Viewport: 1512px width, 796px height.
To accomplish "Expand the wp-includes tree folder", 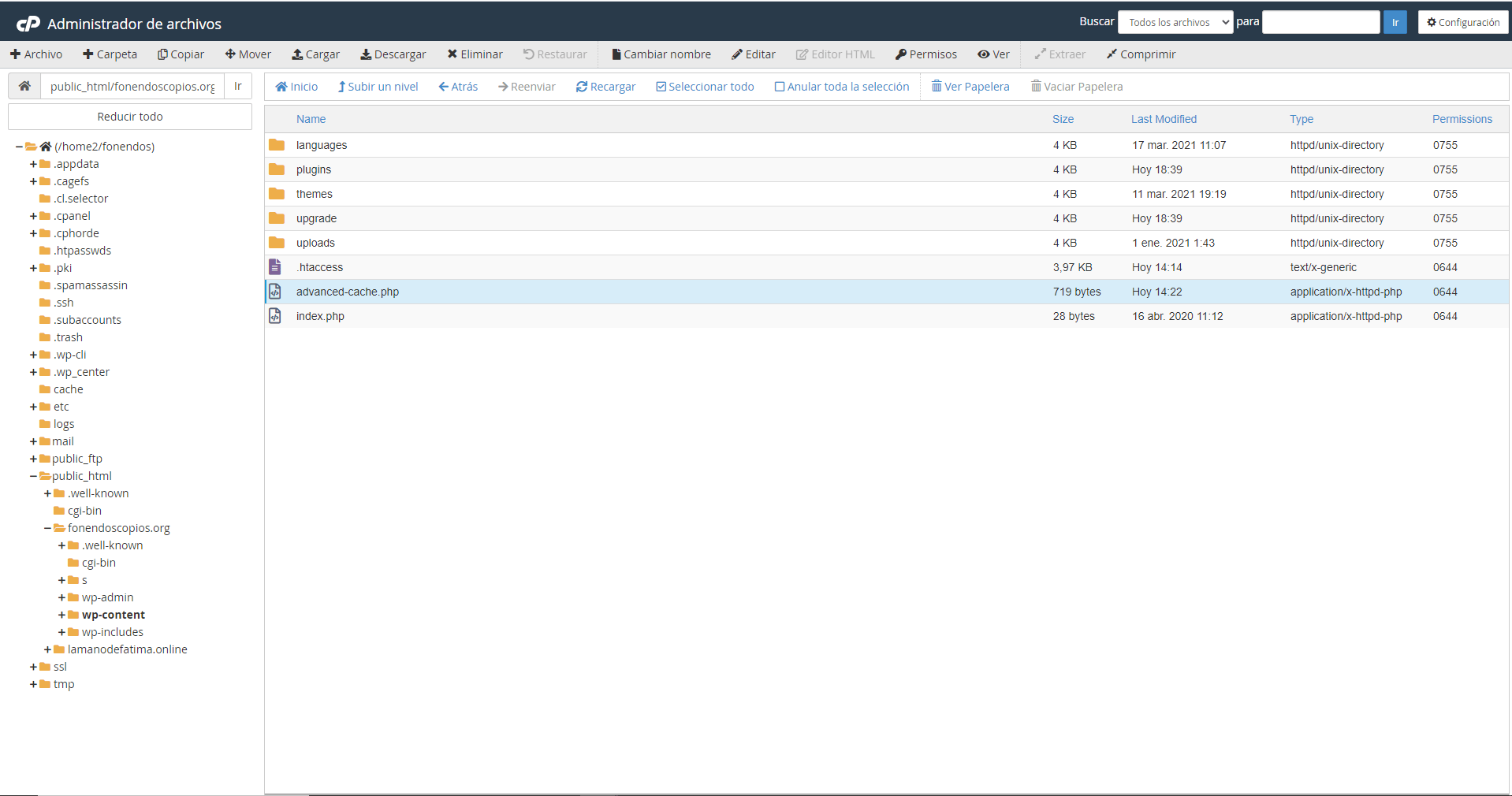I will click(x=61, y=632).
